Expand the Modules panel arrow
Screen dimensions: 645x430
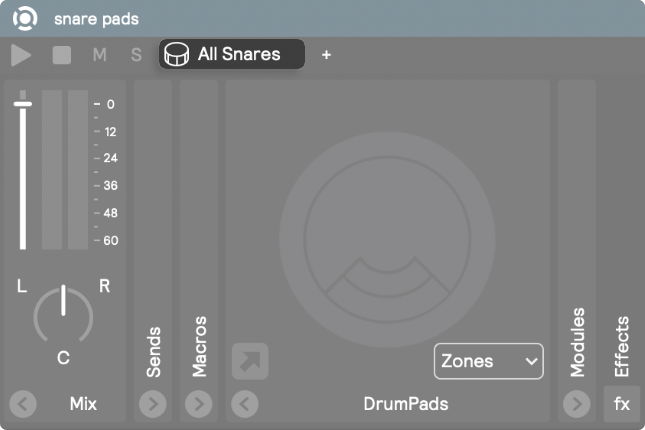(577, 404)
